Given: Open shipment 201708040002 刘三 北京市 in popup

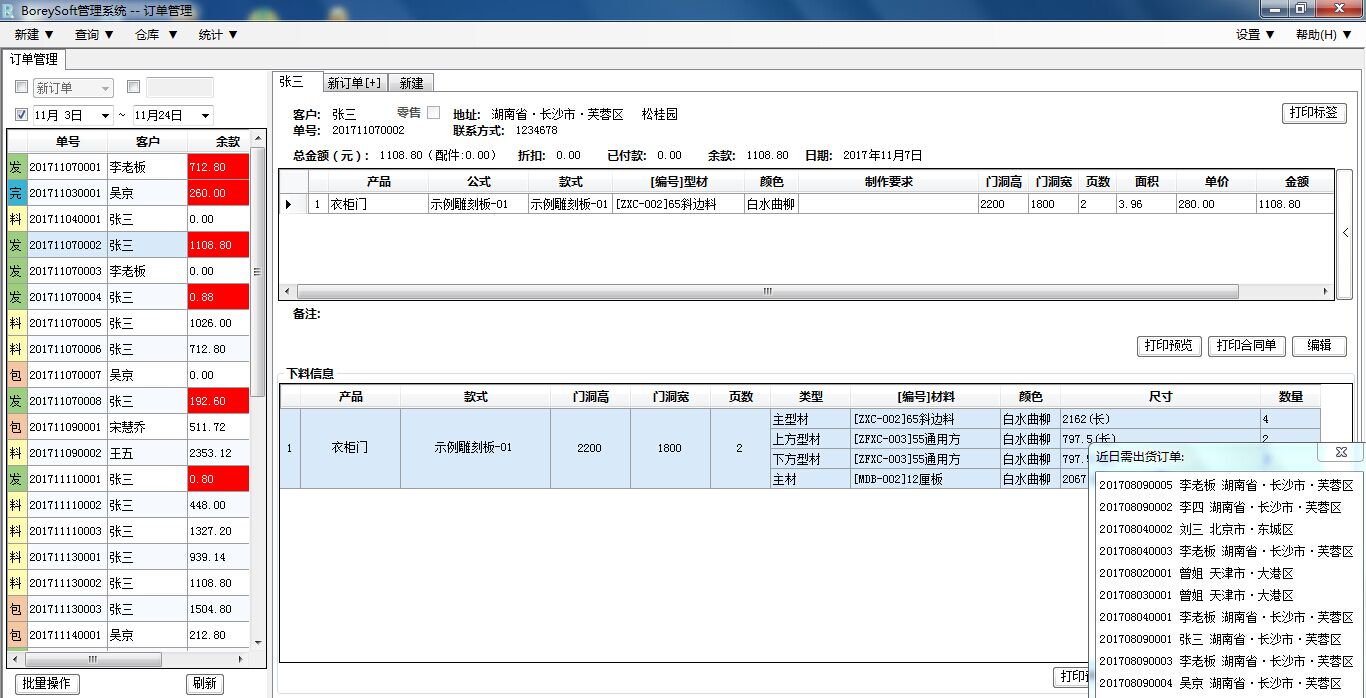Looking at the screenshot, I should coord(1197,529).
